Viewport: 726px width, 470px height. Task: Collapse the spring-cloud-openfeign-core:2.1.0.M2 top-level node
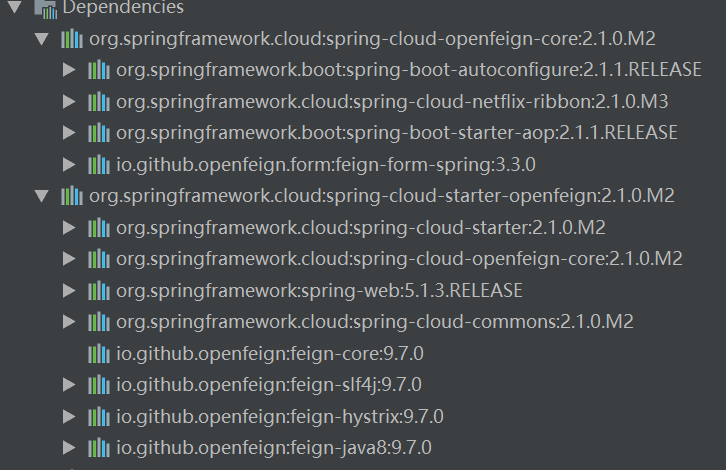(41, 39)
